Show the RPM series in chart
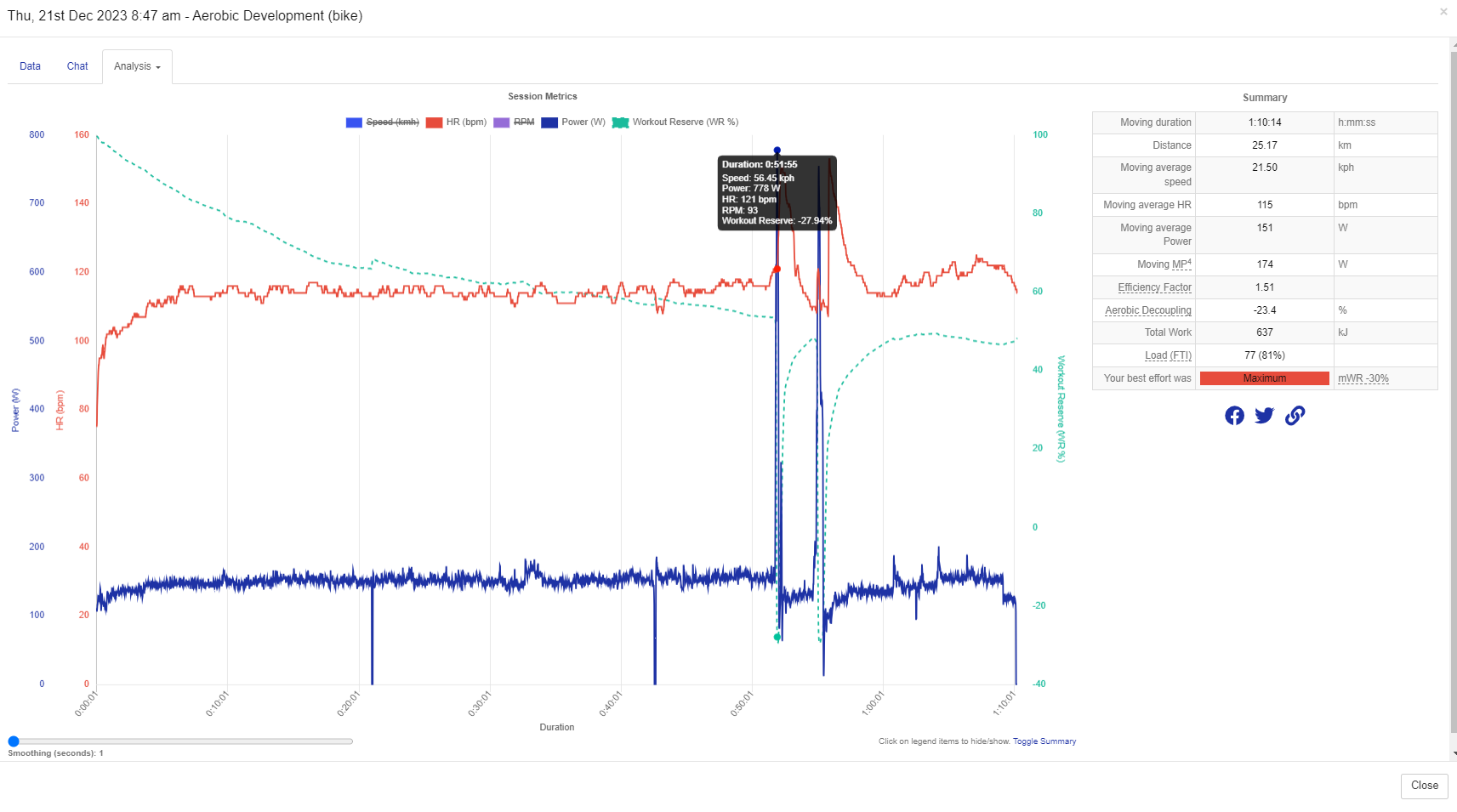Image resolution: width=1457 pixels, height=812 pixels. coord(515,122)
